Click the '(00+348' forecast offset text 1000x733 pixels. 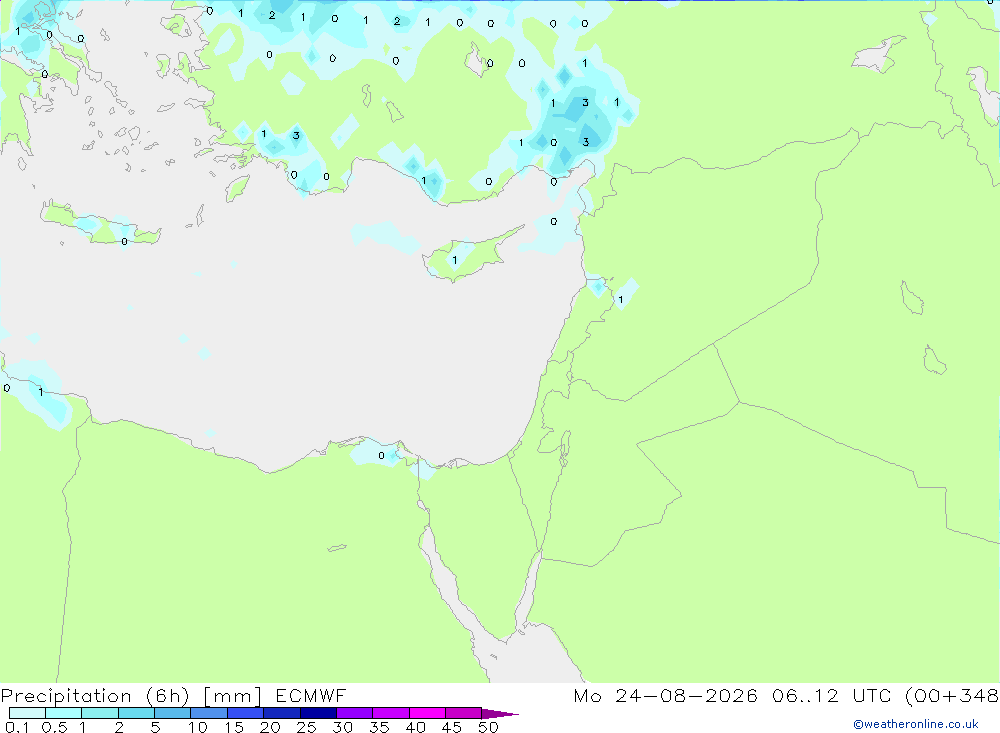[952, 696]
